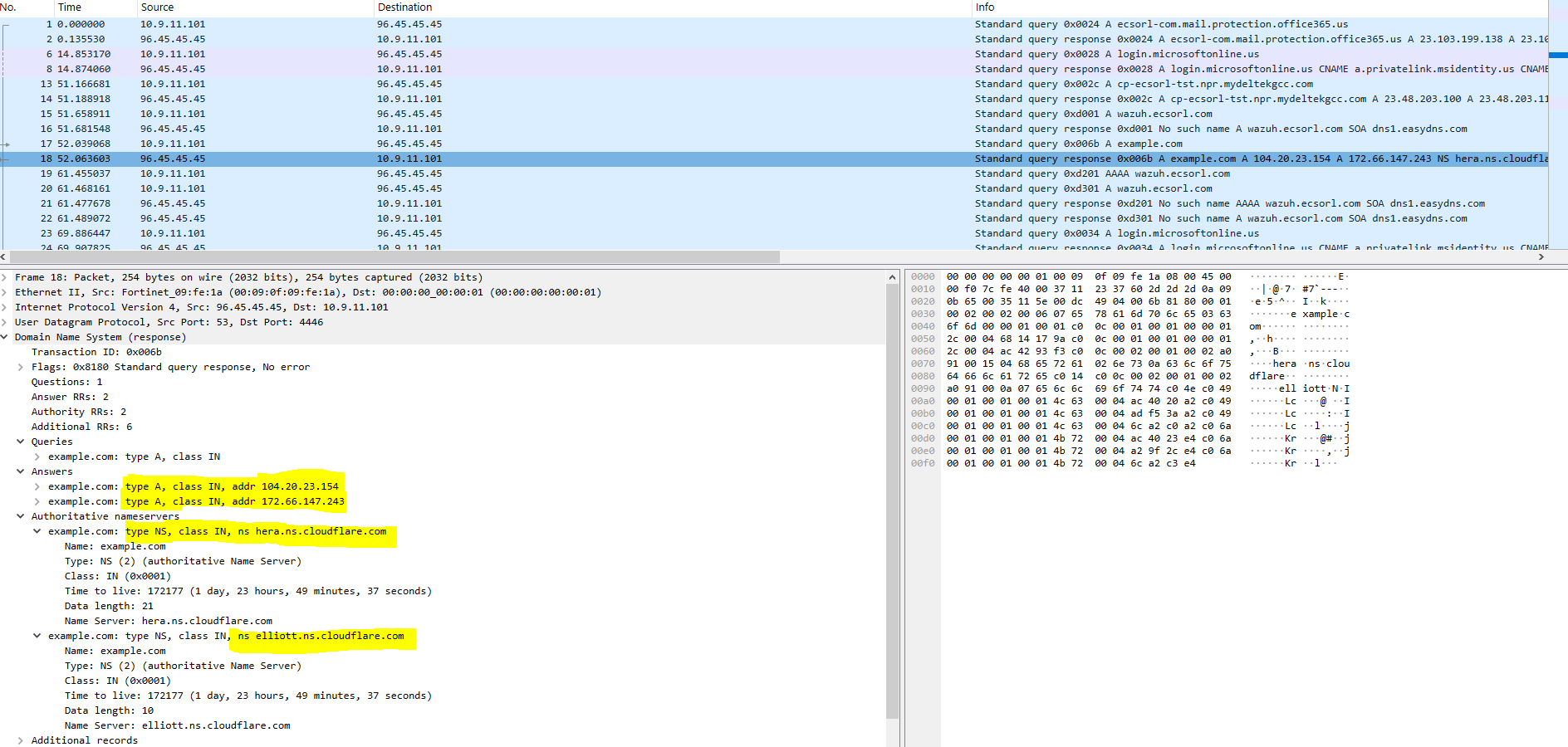Expand the Ethernet II section

click(x=5, y=292)
